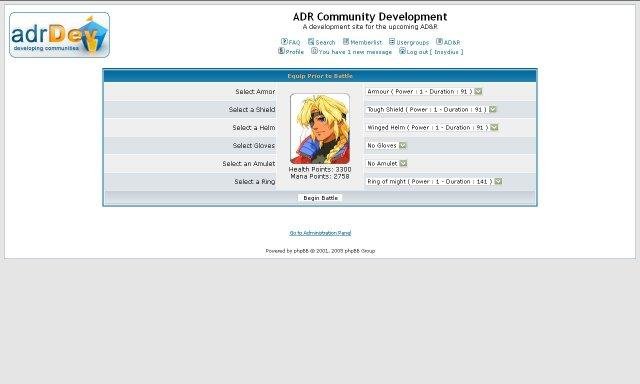640x384 pixels.
Task: Open the Profile link
Action: point(295,52)
